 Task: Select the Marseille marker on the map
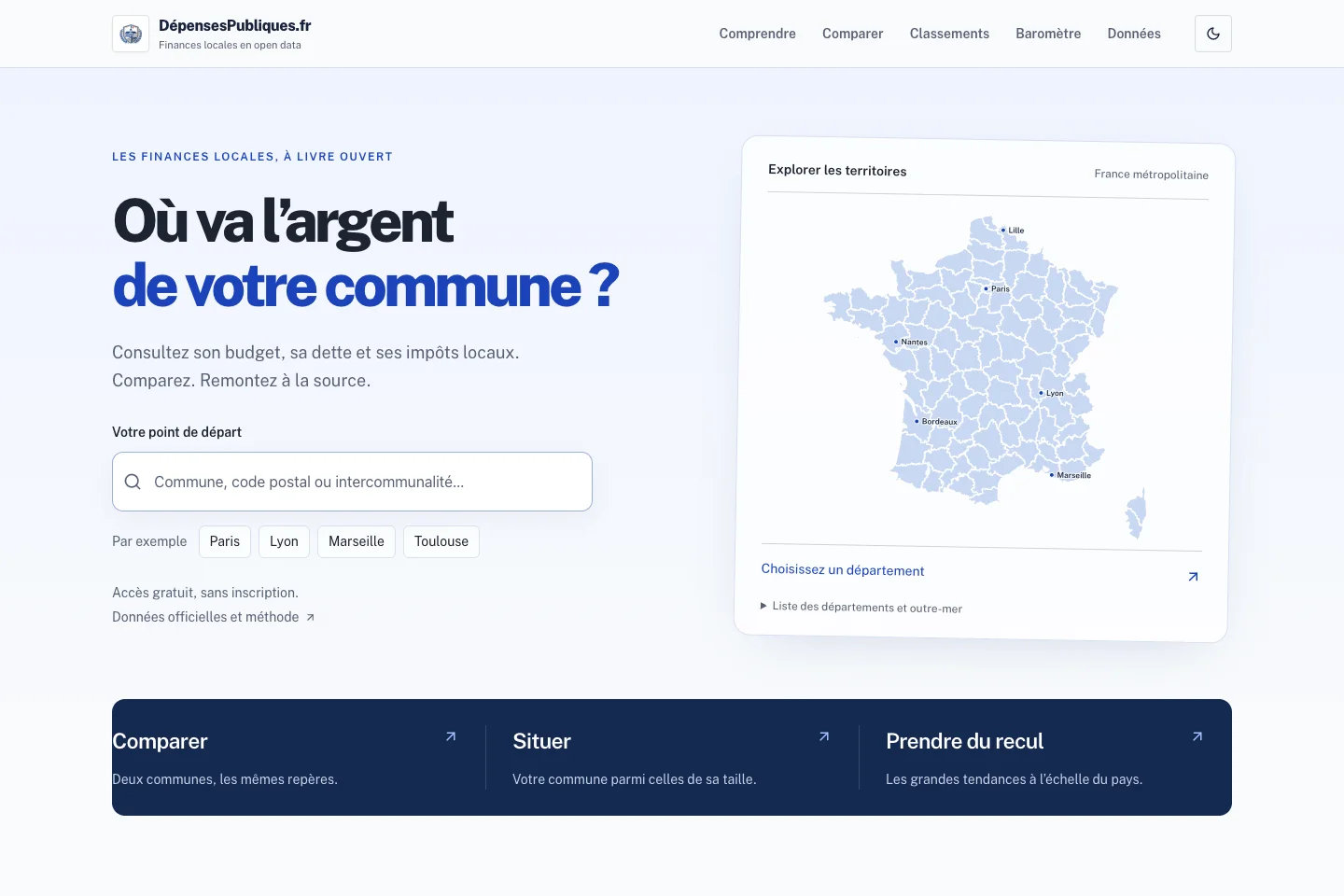pos(1052,475)
